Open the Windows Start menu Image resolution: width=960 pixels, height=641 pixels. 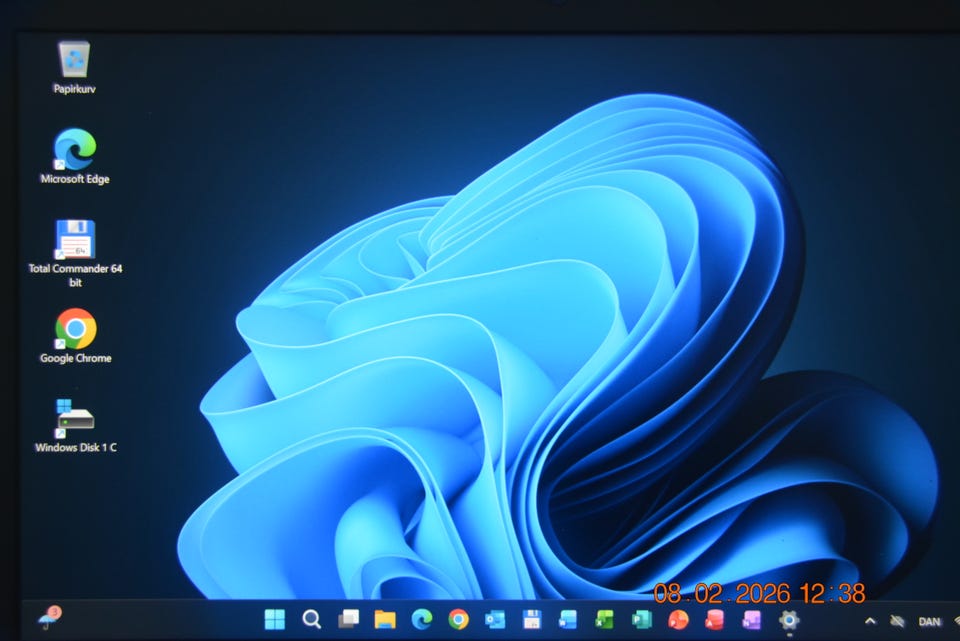[274, 620]
